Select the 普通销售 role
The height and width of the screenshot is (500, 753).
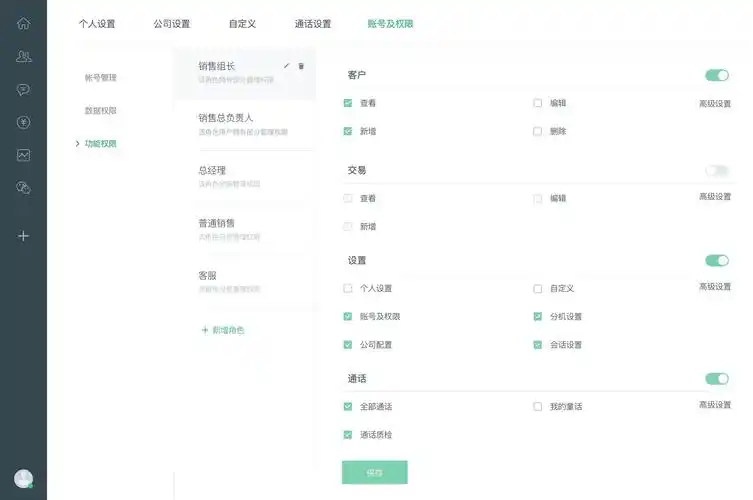244,230
